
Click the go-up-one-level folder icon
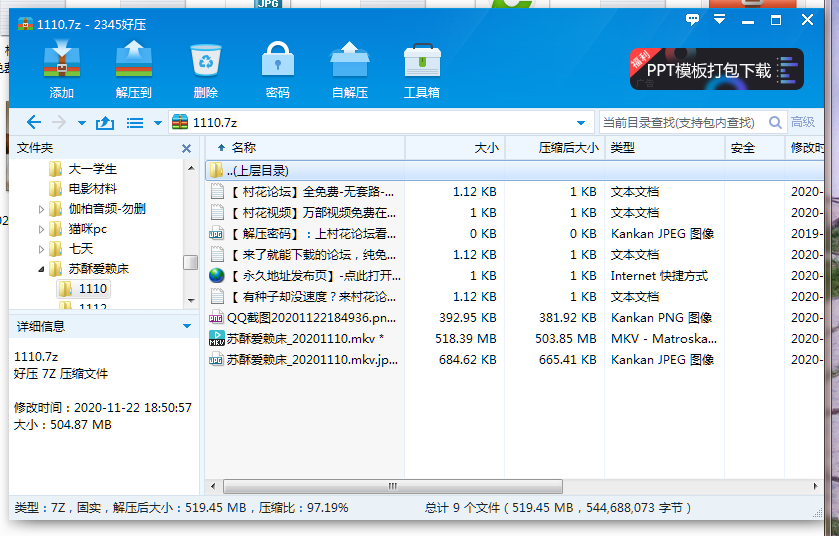[104, 122]
